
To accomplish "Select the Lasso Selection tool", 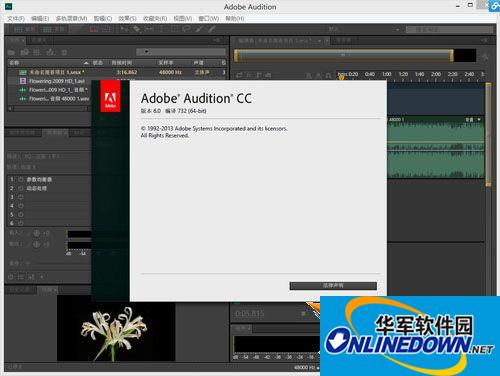I will tap(186, 29).
